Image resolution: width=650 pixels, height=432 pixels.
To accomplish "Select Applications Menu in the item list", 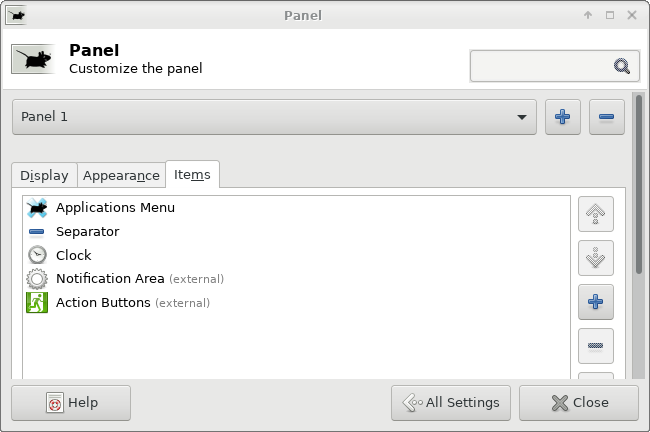I will pos(296,208).
